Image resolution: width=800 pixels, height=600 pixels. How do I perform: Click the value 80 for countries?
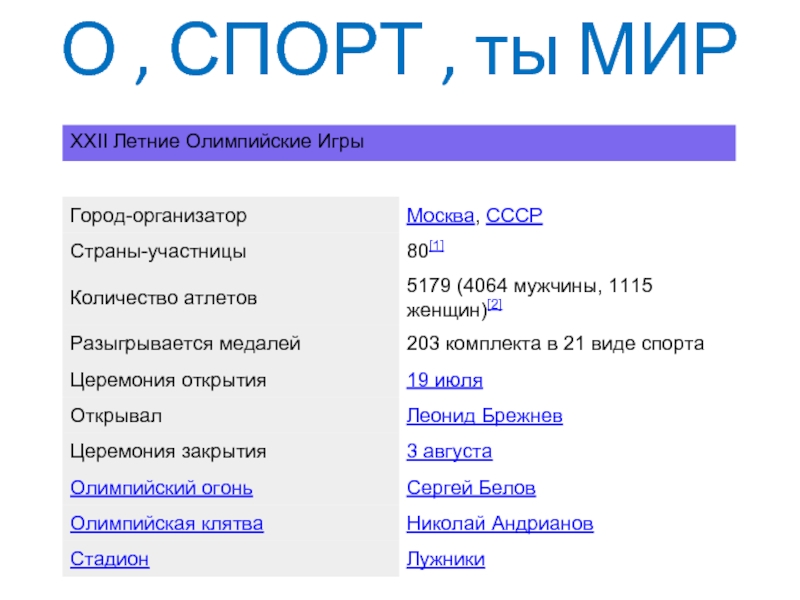point(417,252)
